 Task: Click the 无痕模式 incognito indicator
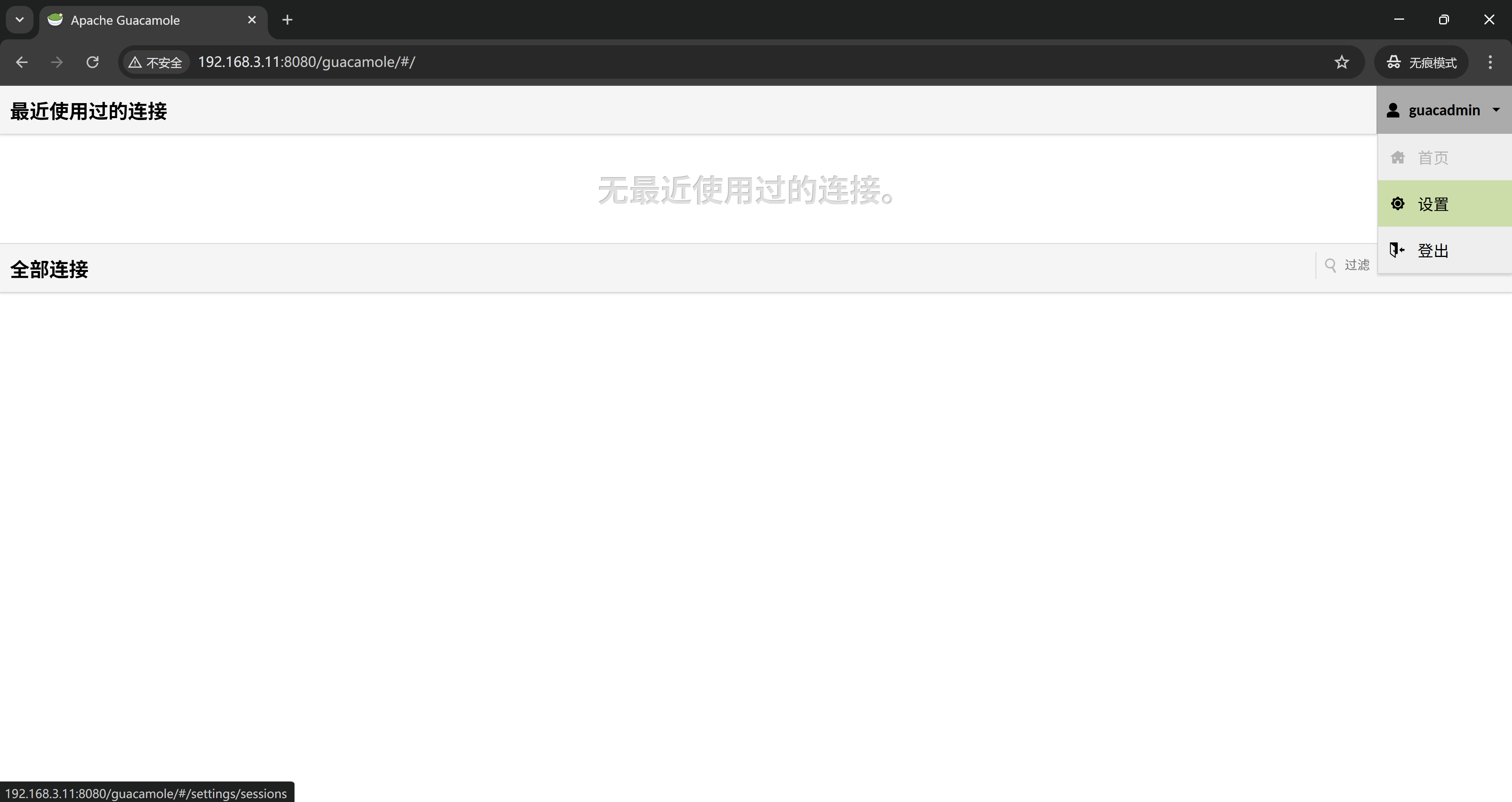[x=1421, y=62]
